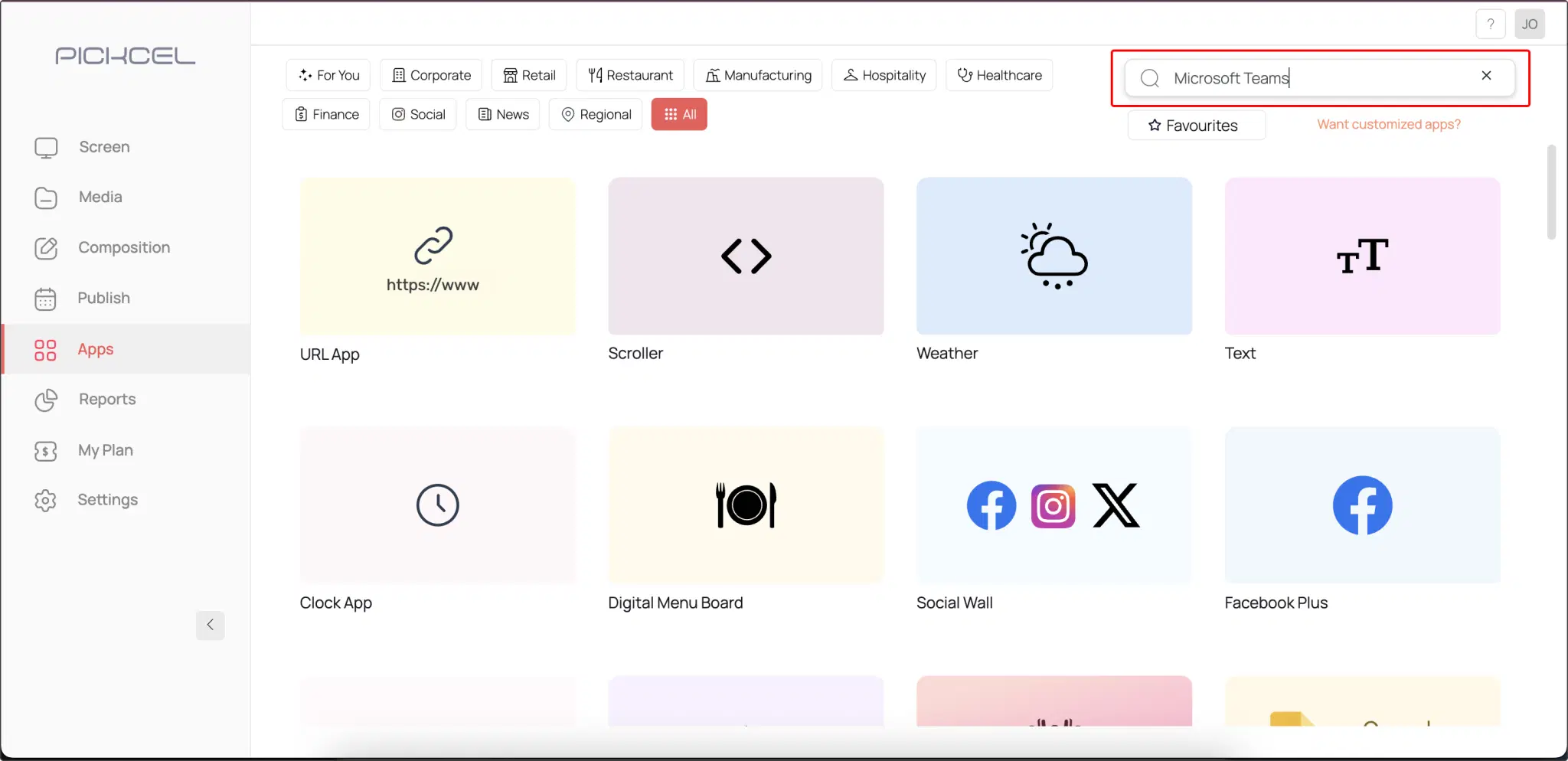The height and width of the screenshot is (761, 1568).
Task: Open the JO profile avatar
Action: pyautogui.click(x=1530, y=24)
